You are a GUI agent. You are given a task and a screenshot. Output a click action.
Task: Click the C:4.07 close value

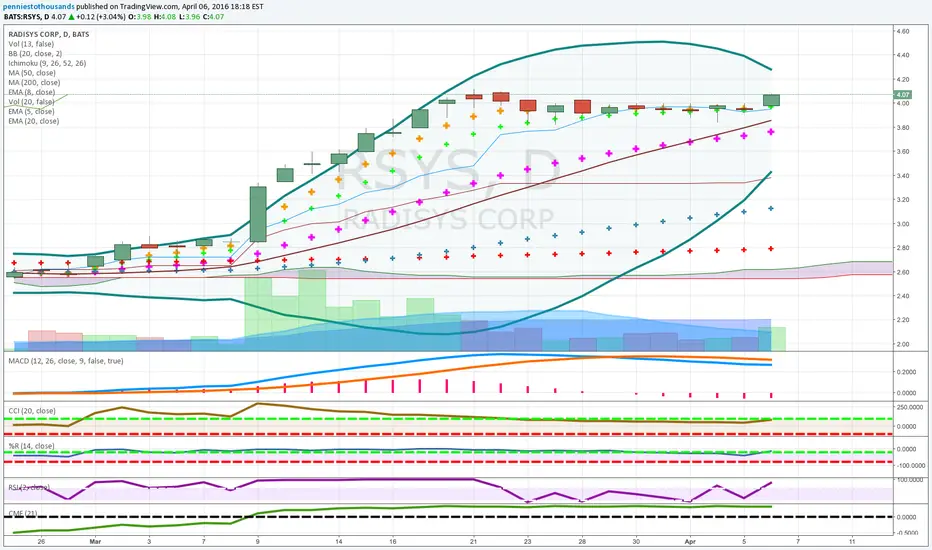click(213, 17)
